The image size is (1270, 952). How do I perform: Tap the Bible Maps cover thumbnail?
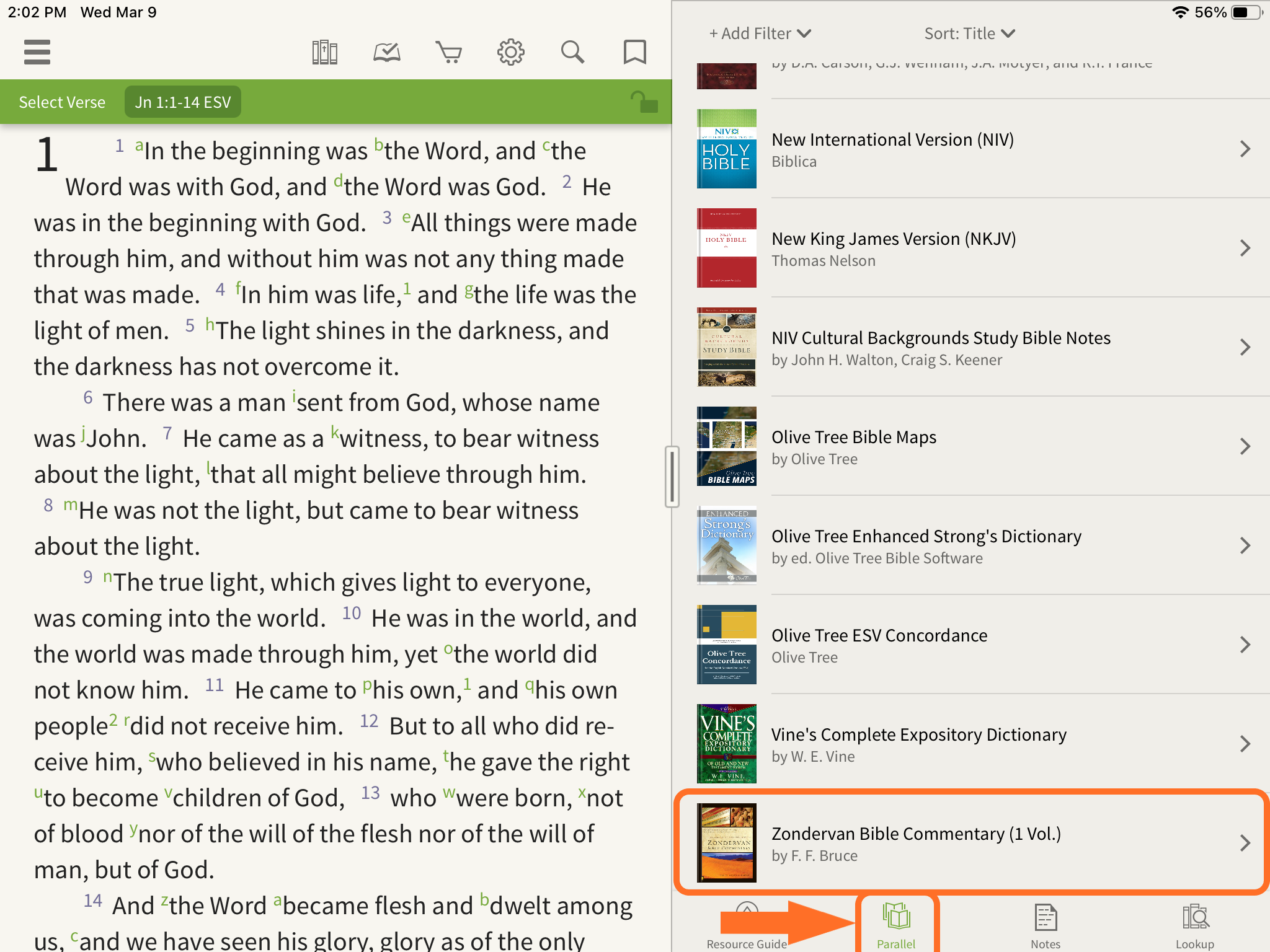coord(727,446)
